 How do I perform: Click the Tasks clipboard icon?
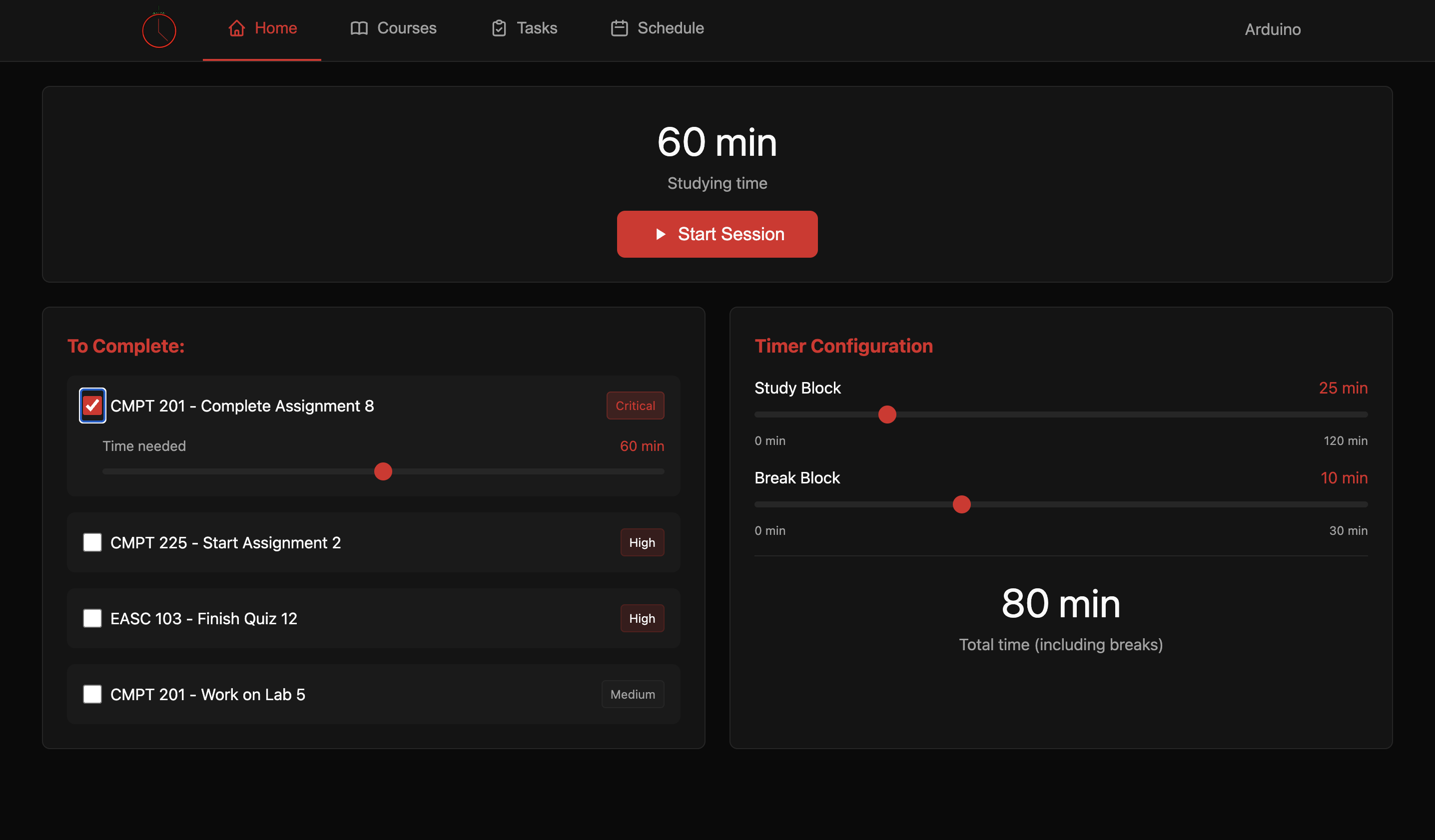[x=499, y=28]
